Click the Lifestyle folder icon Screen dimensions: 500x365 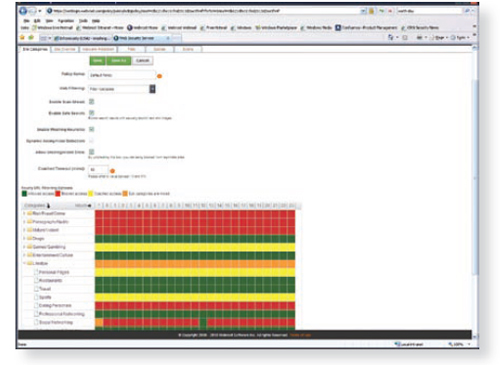(x=30, y=263)
